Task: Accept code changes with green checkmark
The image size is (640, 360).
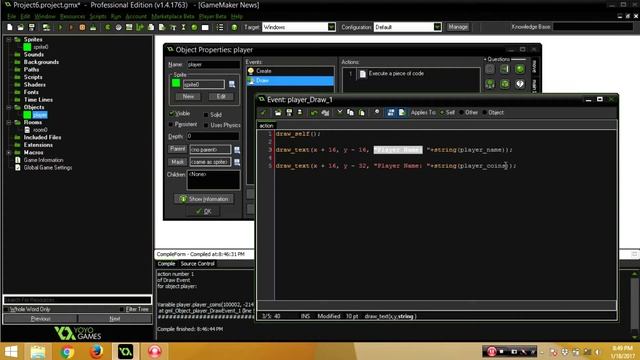Action: point(263,112)
